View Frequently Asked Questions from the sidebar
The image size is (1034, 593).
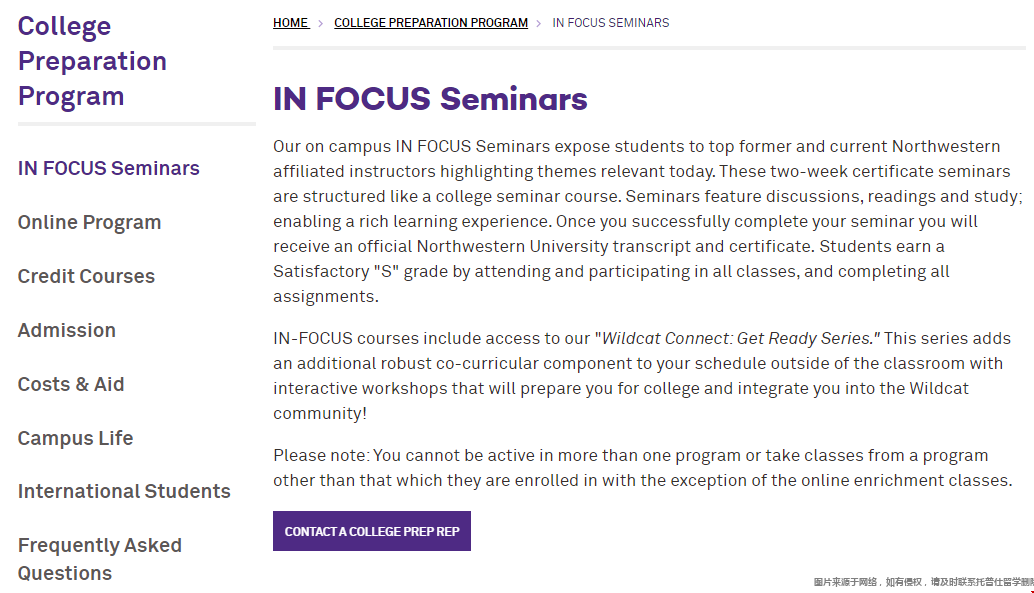tap(100, 559)
